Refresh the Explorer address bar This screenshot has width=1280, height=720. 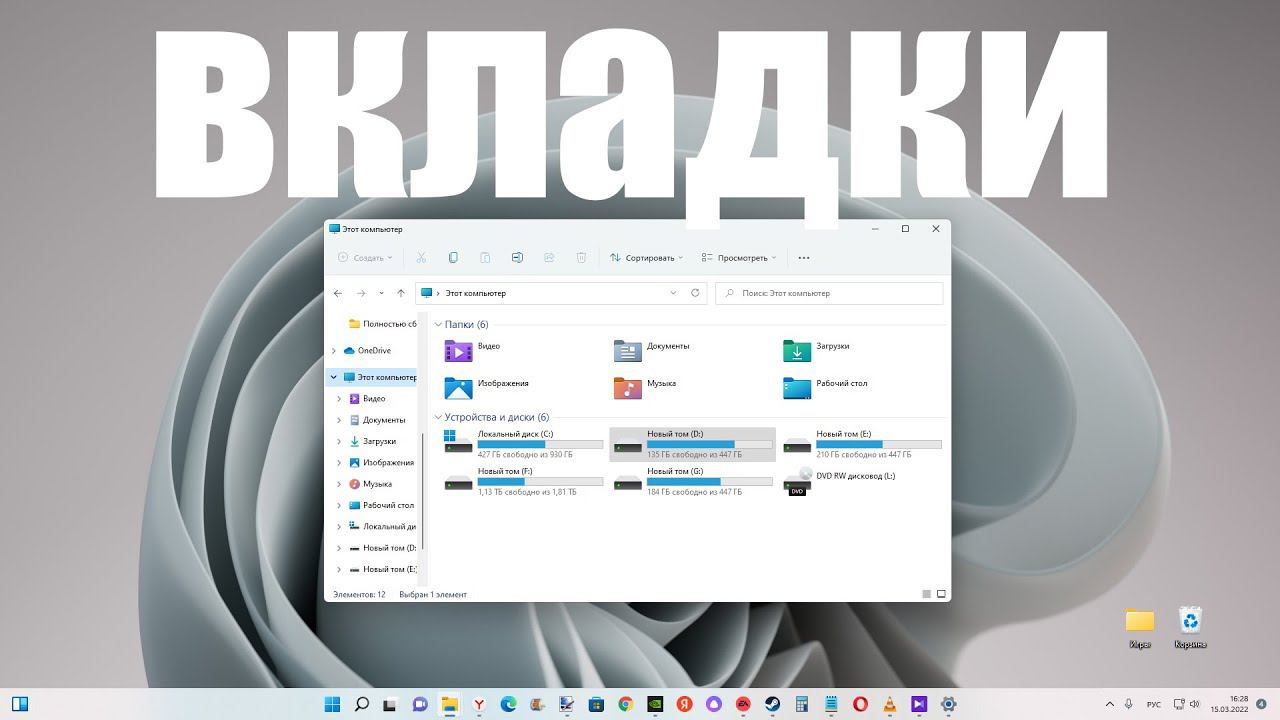click(x=696, y=293)
